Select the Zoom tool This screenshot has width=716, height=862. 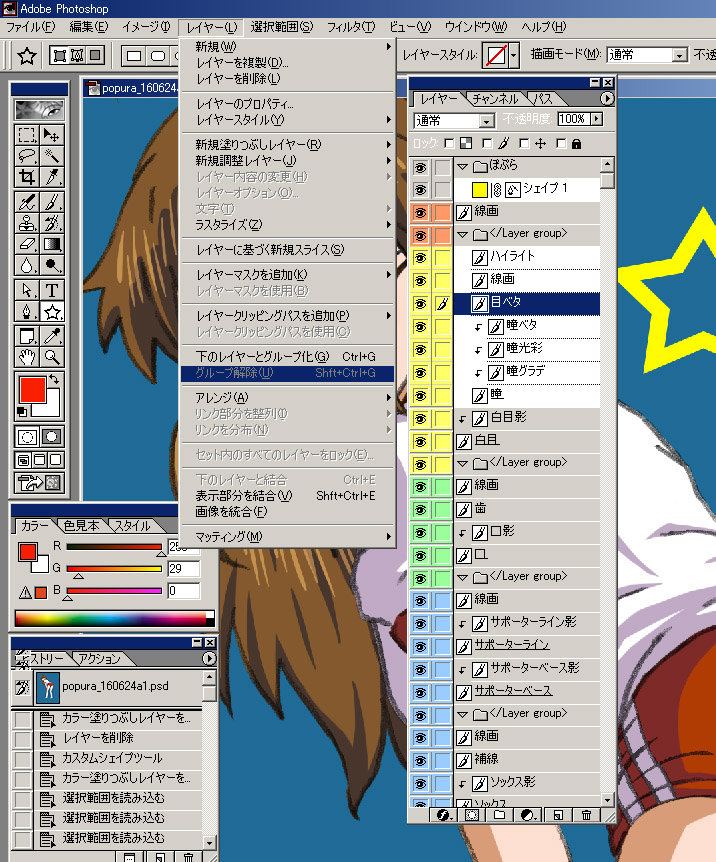click(52, 357)
